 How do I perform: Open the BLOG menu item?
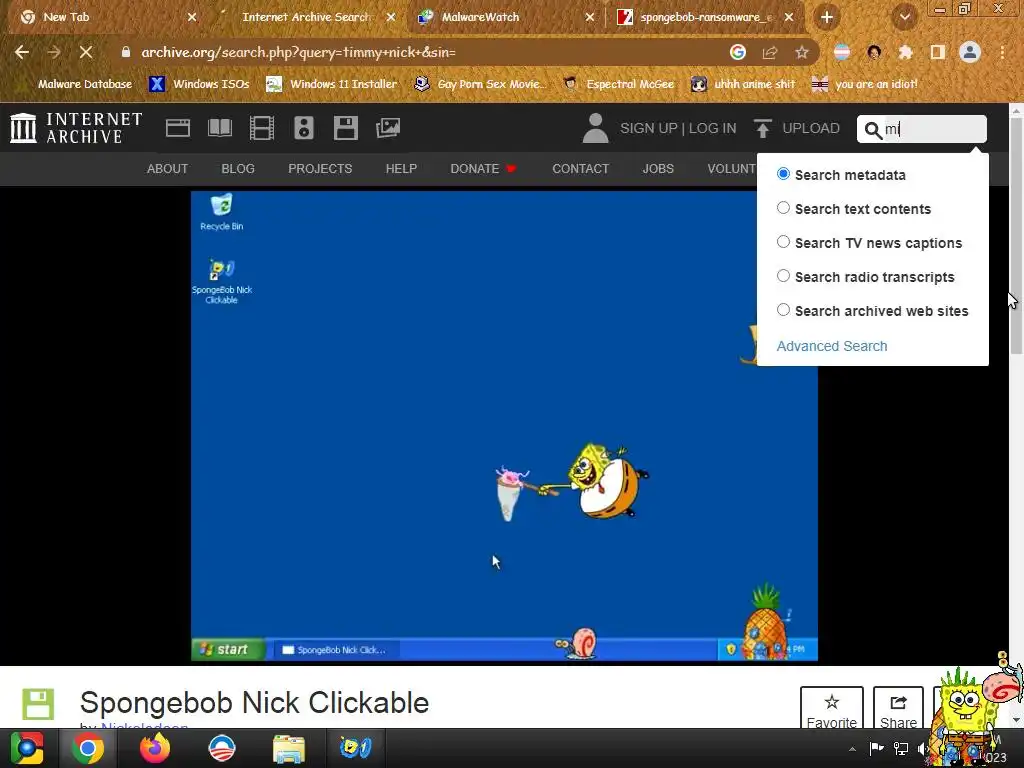click(238, 168)
